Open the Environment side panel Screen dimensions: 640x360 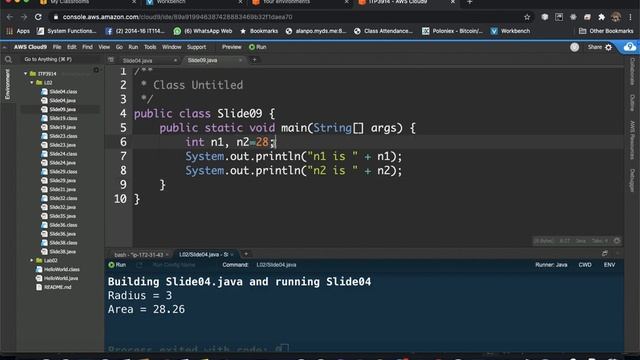[7, 84]
